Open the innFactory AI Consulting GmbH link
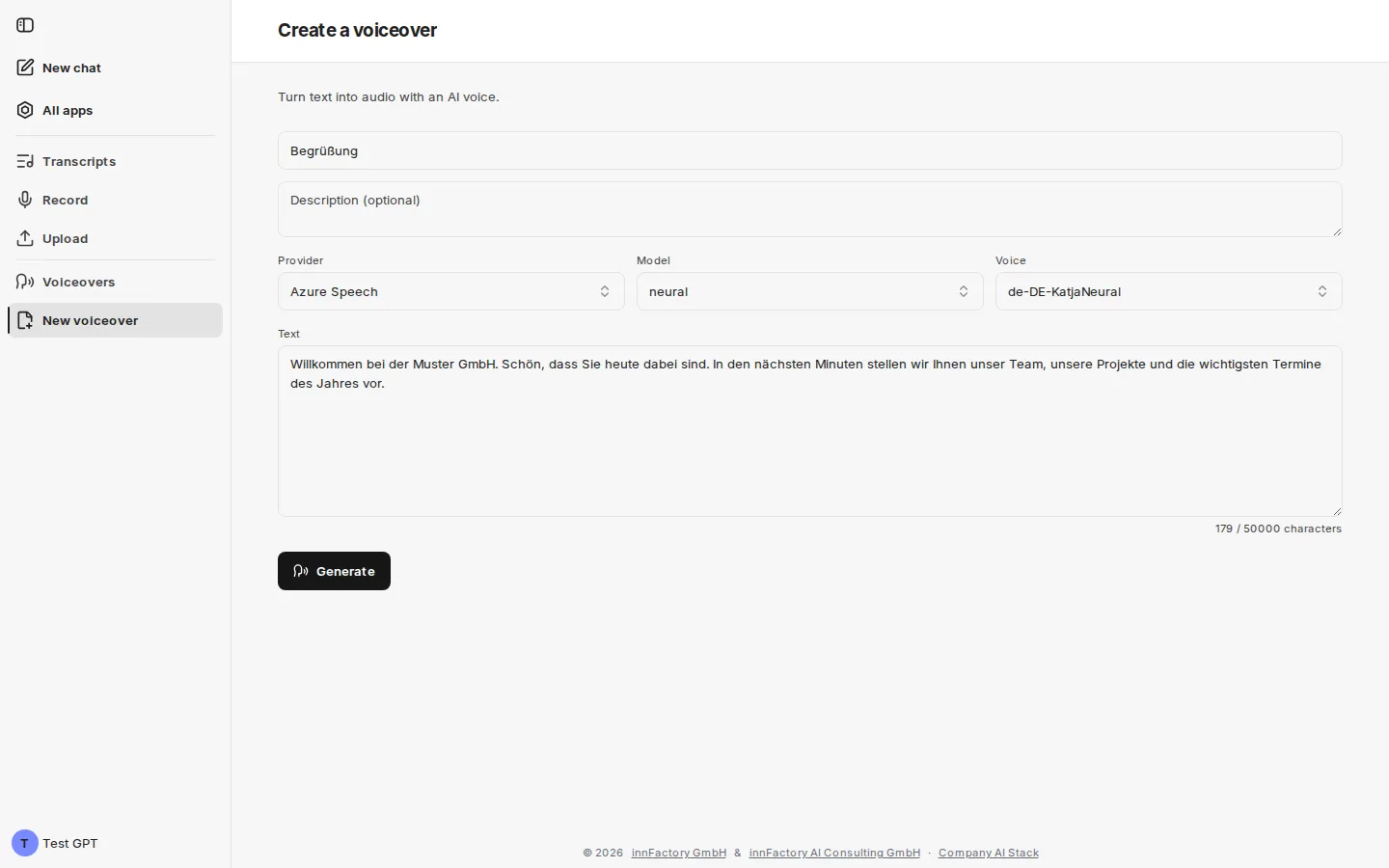The height and width of the screenshot is (868, 1389). (x=834, y=853)
